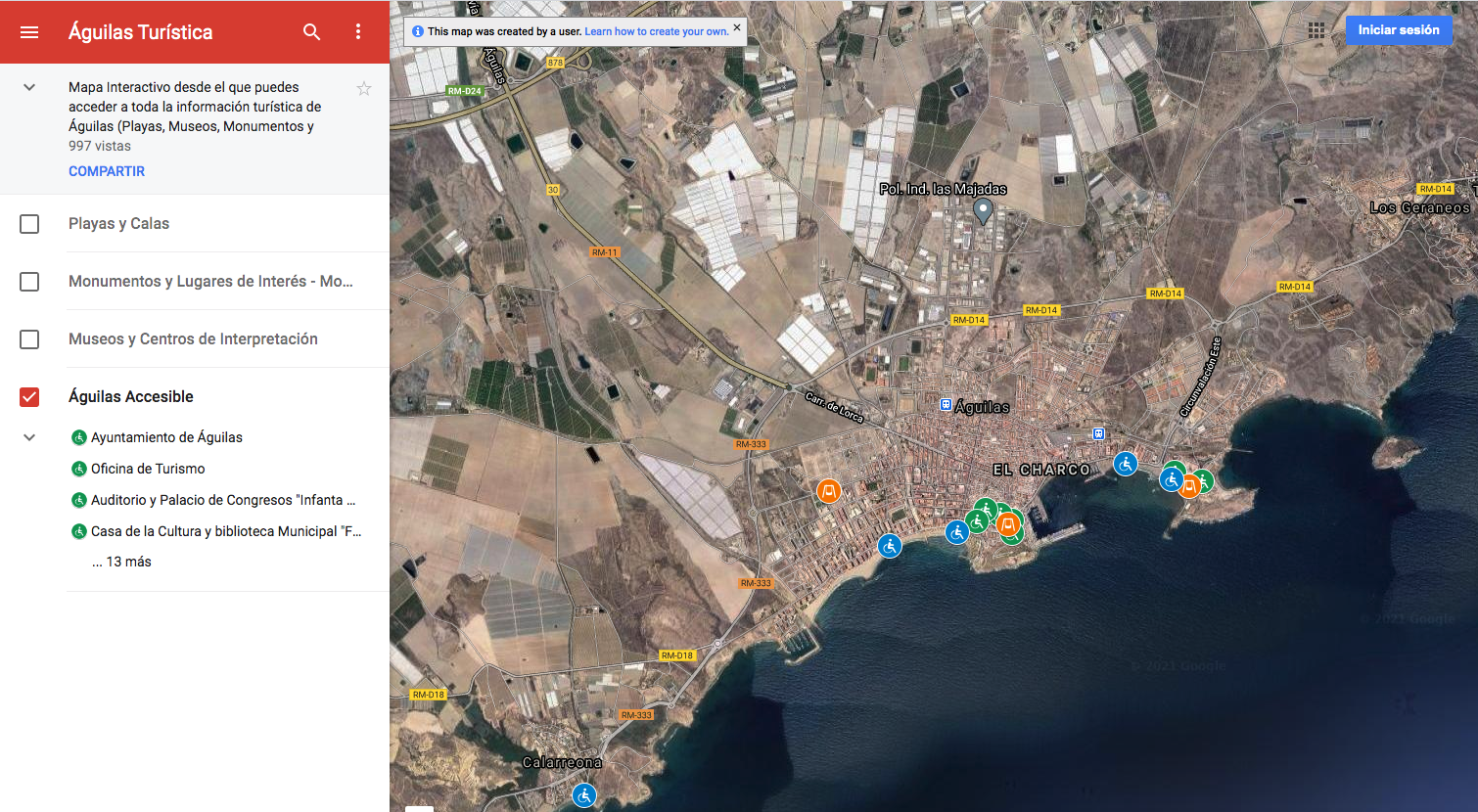Screen dimensions: 1478x812
Task: Expand the '... 13 más' list items
Action: click(122, 562)
